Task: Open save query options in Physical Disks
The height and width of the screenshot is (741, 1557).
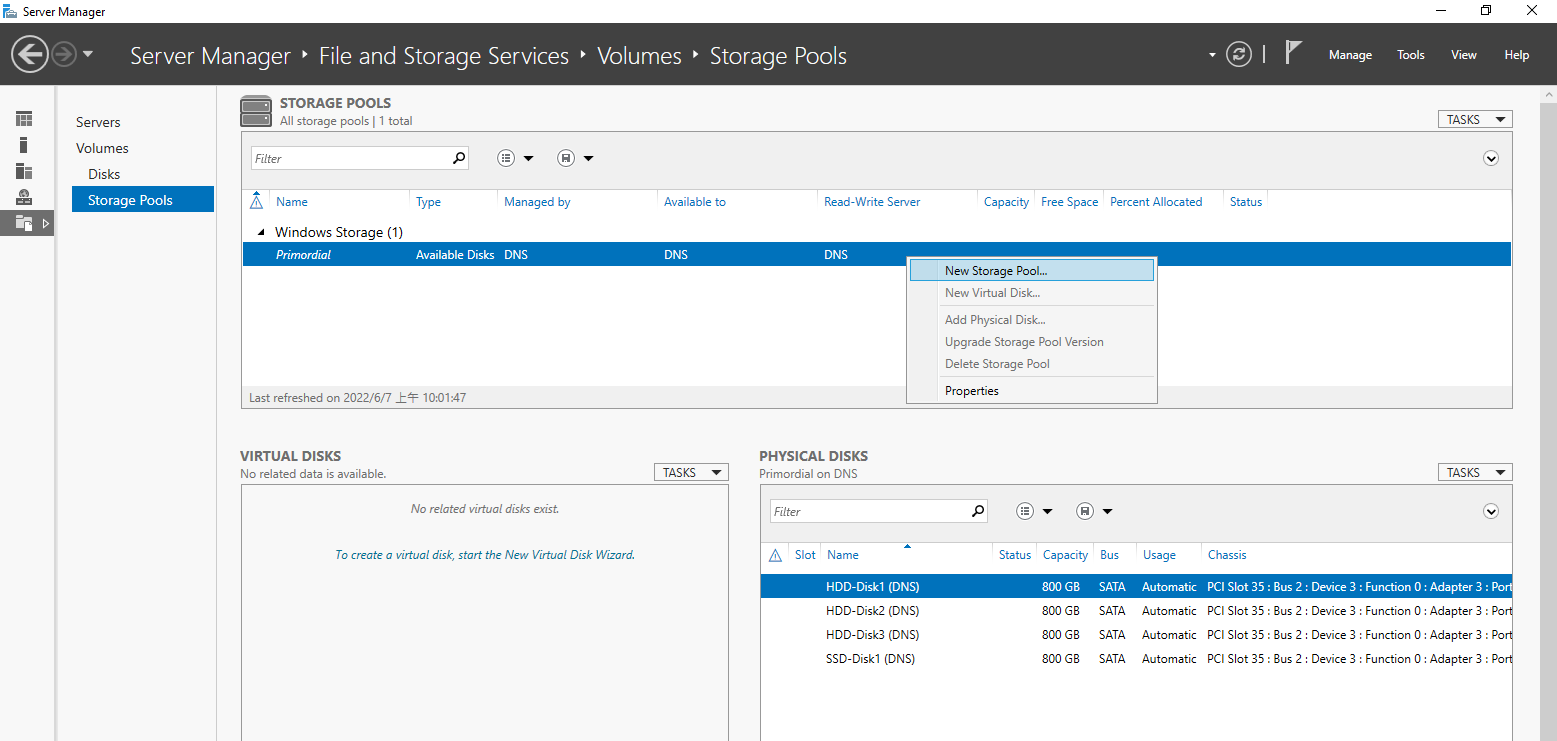Action: [x=1095, y=511]
